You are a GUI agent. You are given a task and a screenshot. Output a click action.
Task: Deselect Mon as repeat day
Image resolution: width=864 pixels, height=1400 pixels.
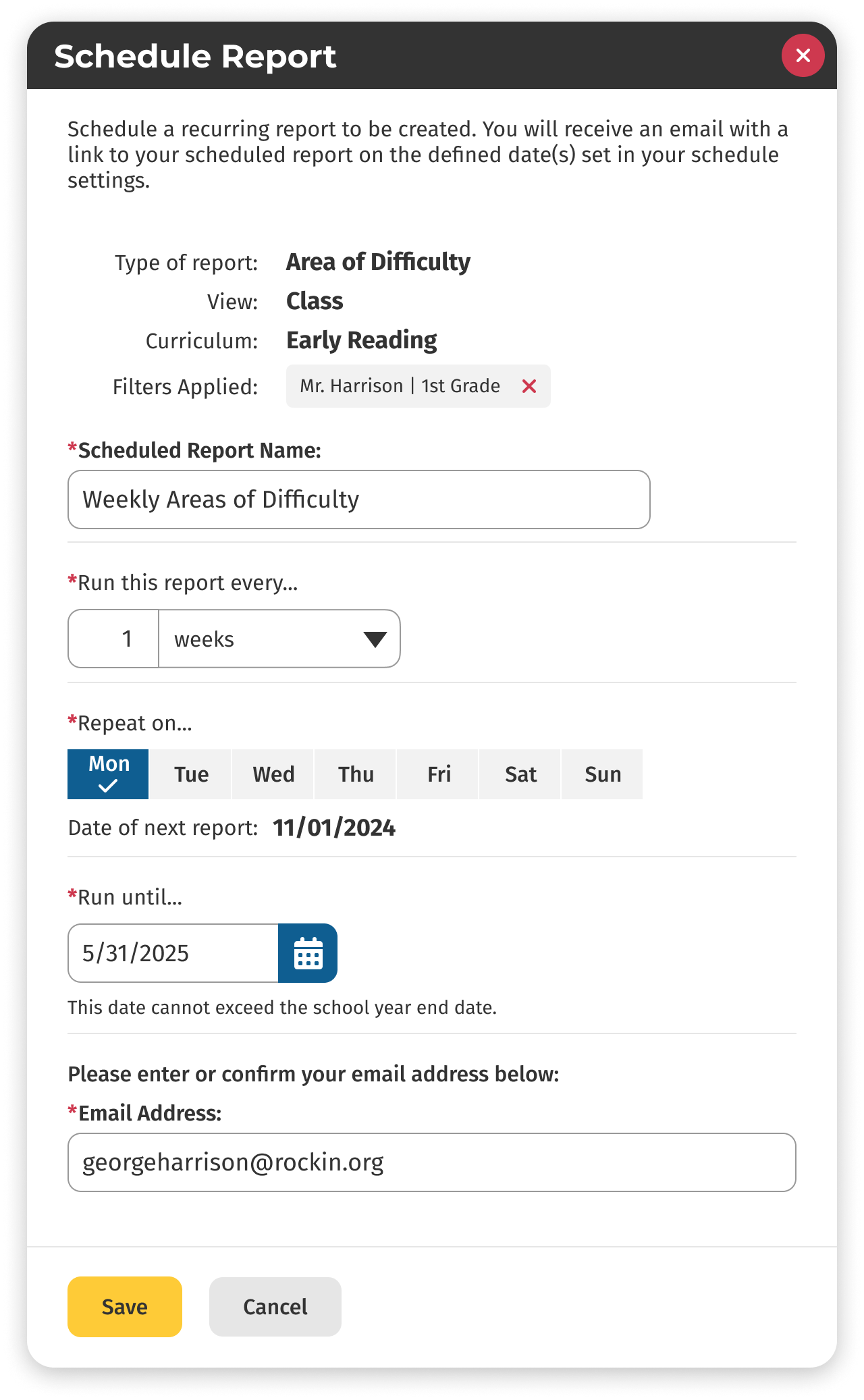108,774
